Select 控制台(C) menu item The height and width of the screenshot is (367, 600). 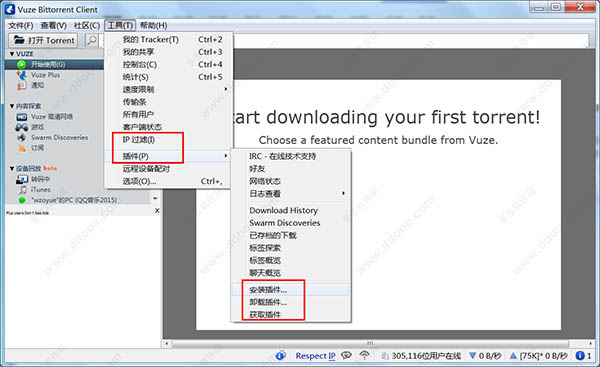point(168,64)
